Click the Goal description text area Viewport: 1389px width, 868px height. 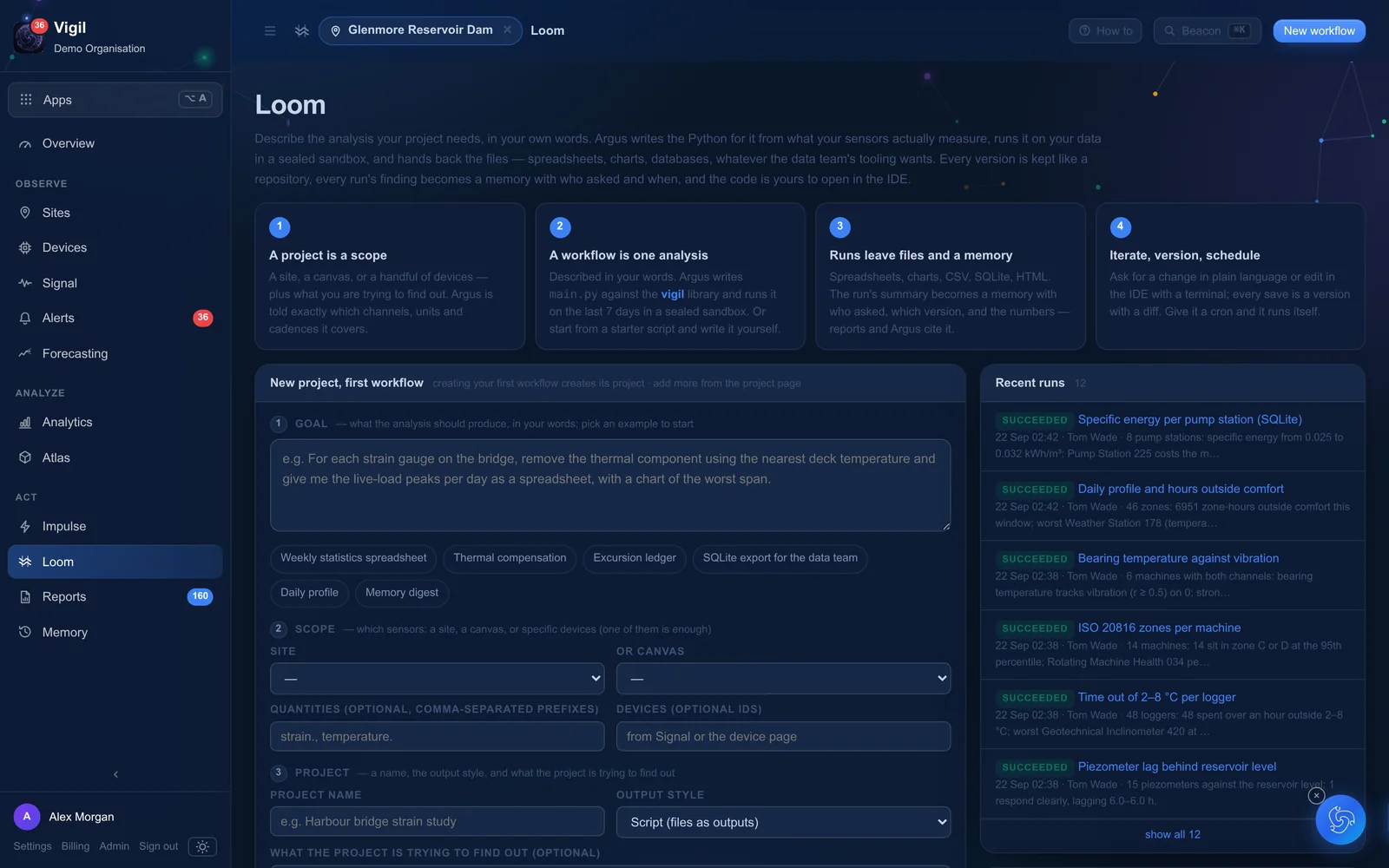[x=610, y=485]
